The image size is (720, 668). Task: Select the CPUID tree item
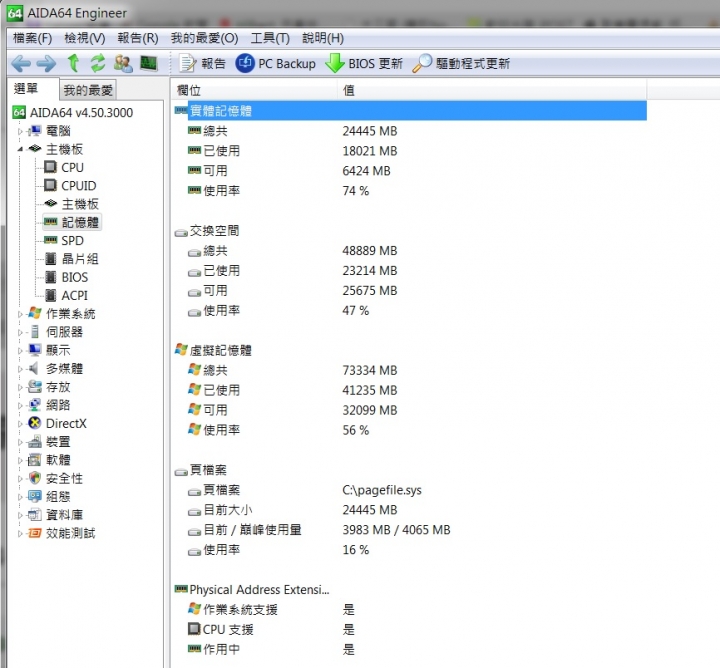(79, 185)
